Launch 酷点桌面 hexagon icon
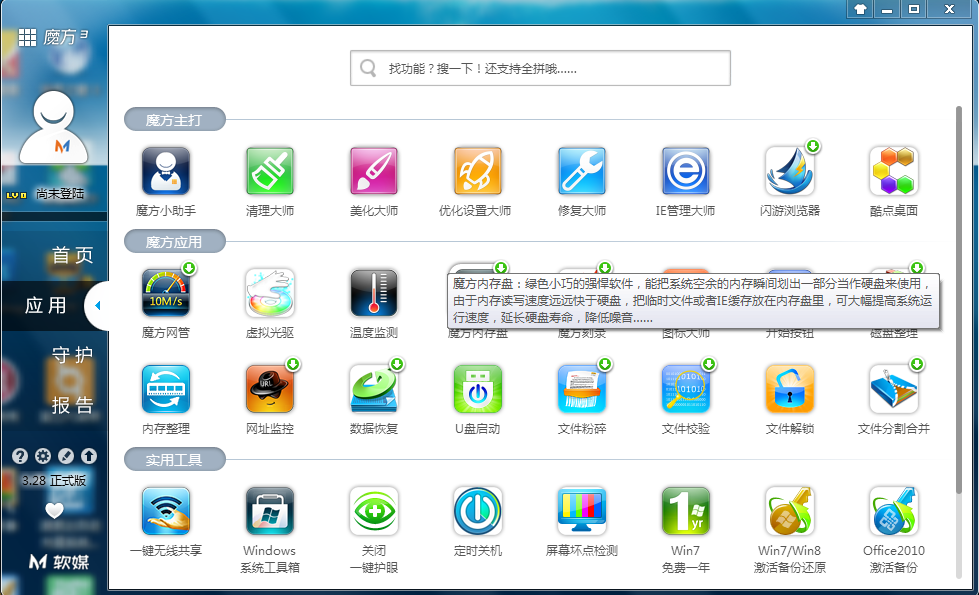This screenshot has height=595, width=979. (x=893, y=171)
